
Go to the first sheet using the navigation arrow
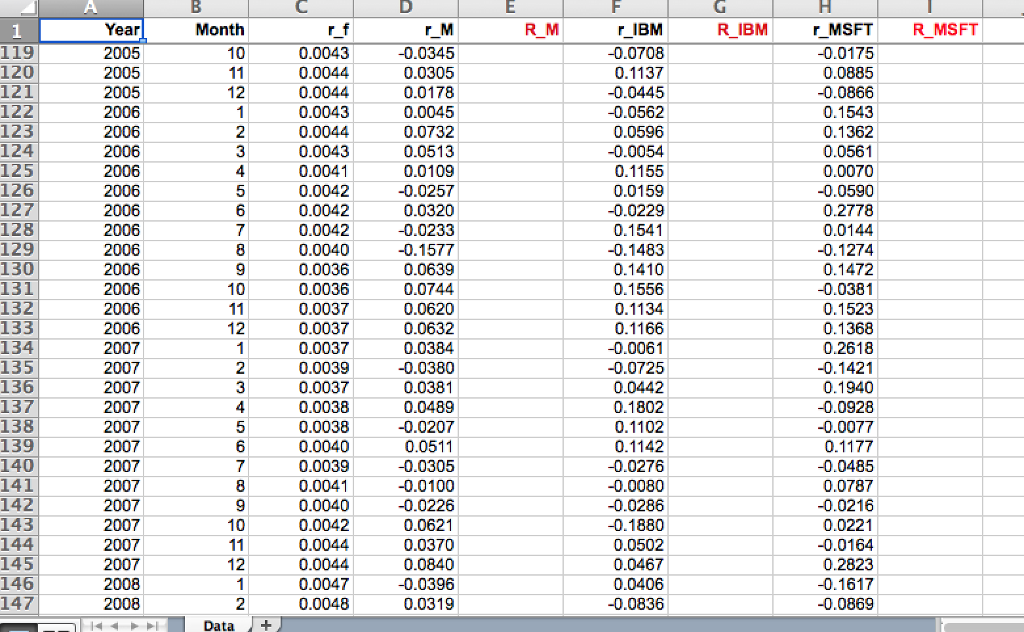coord(96,625)
